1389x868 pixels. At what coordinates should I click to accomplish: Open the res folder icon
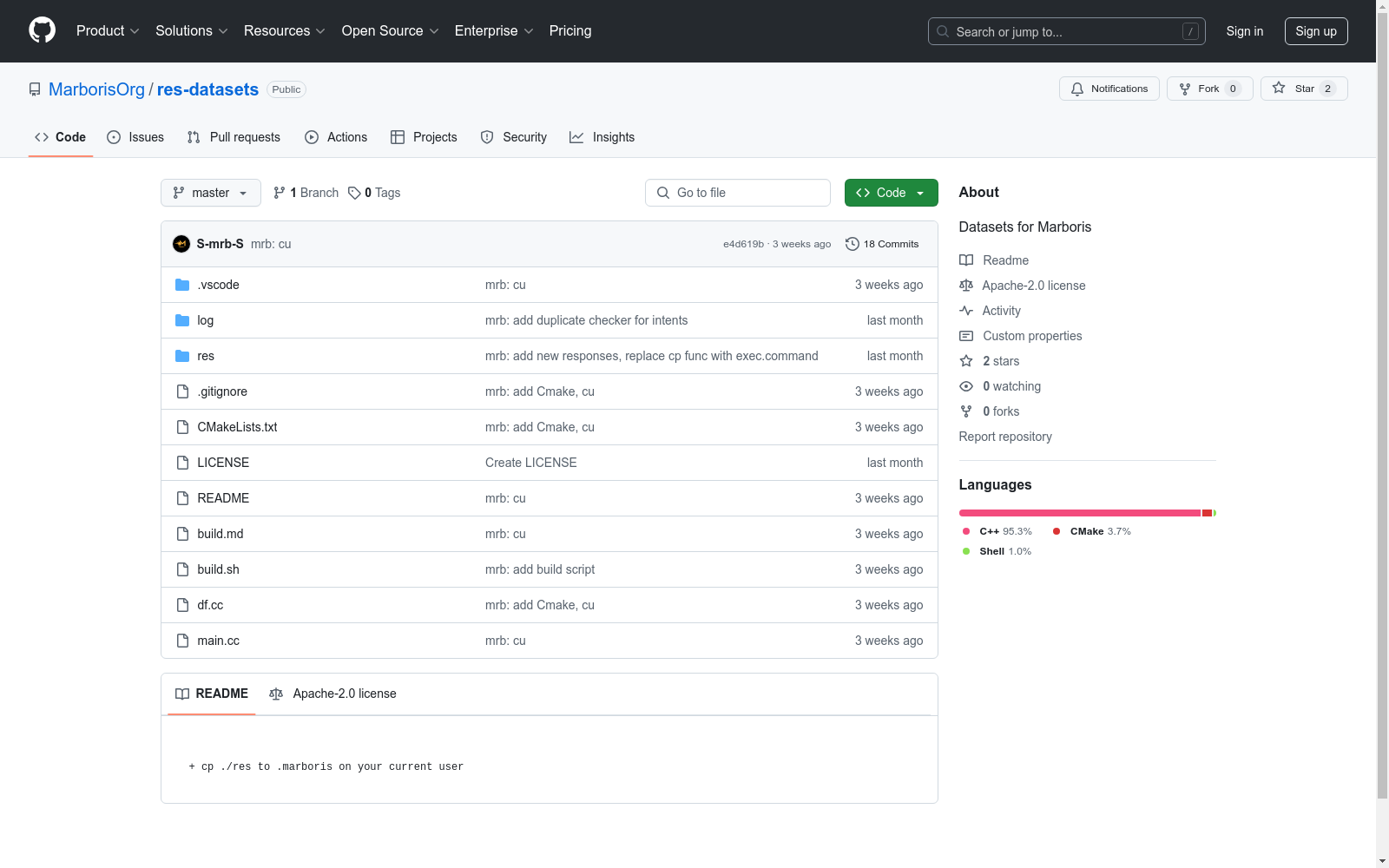182,356
